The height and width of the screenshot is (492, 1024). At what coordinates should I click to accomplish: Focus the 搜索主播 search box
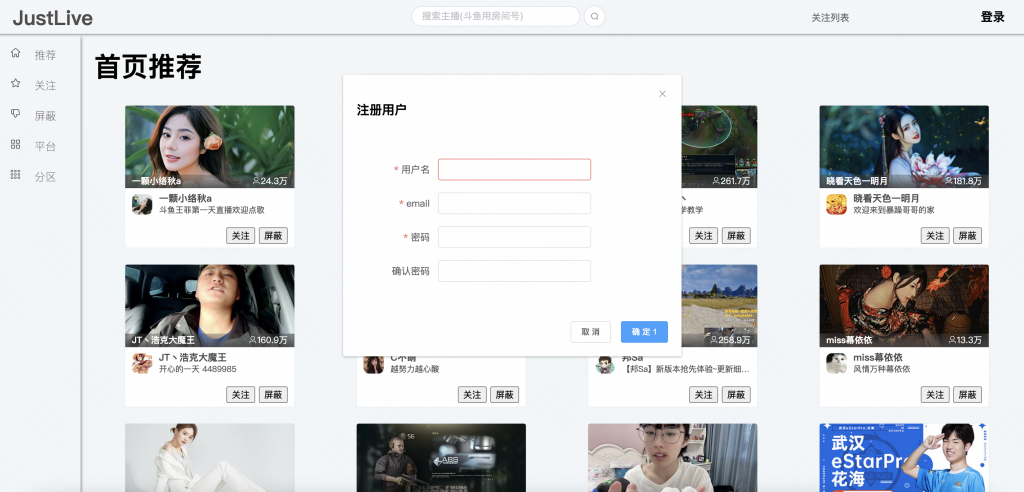(x=496, y=16)
